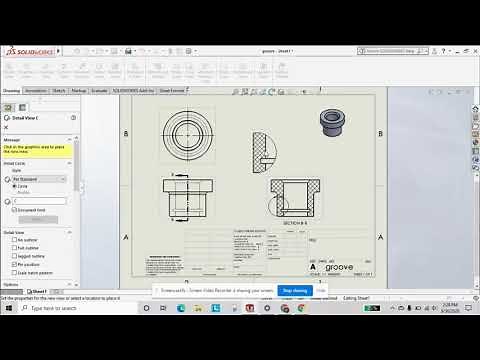Select the Circle radio button

[x=14, y=186]
